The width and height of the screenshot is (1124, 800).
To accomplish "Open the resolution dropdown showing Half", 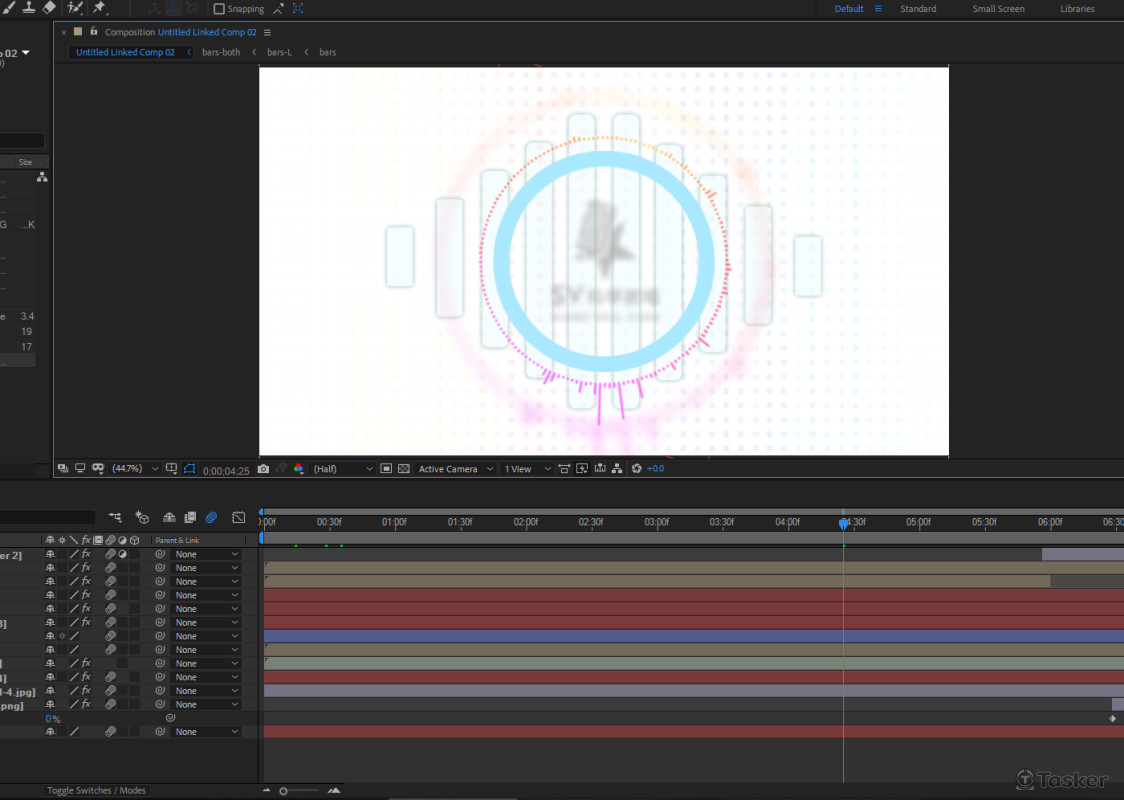I will click(x=342, y=469).
